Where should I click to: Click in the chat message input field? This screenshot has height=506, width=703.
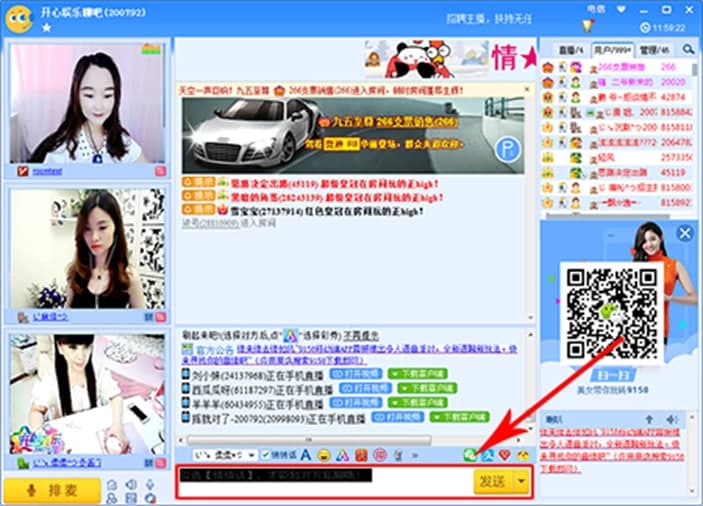click(325, 481)
